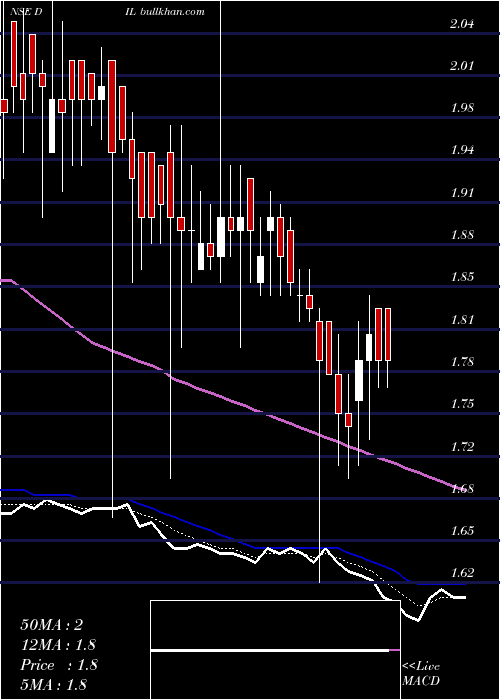Select the 1.88 price axis label
500x700 pixels.
[x=462, y=235]
